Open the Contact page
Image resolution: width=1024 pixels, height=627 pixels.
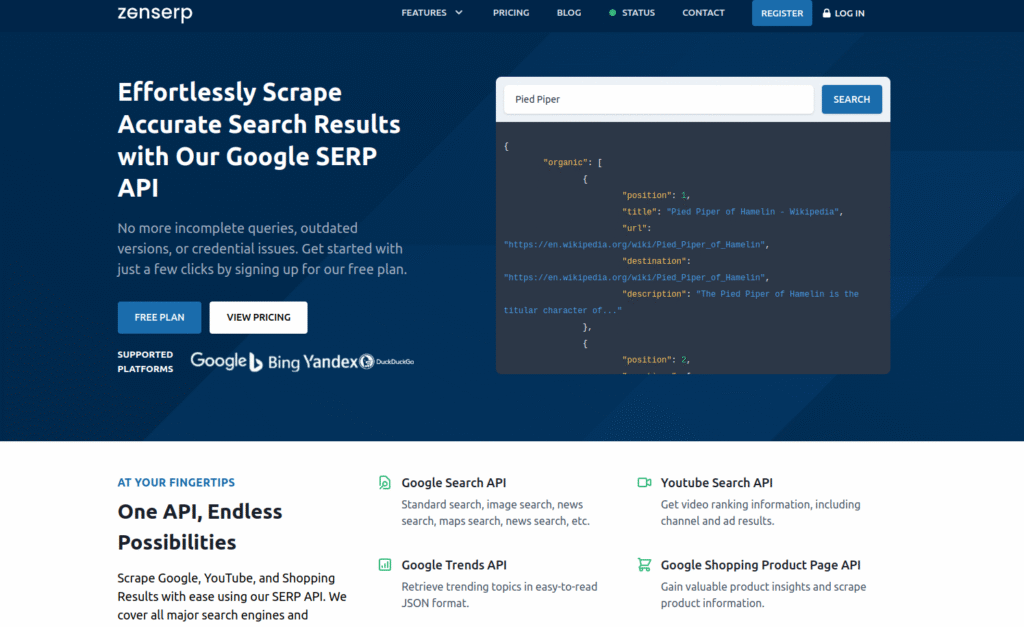tap(703, 13)
